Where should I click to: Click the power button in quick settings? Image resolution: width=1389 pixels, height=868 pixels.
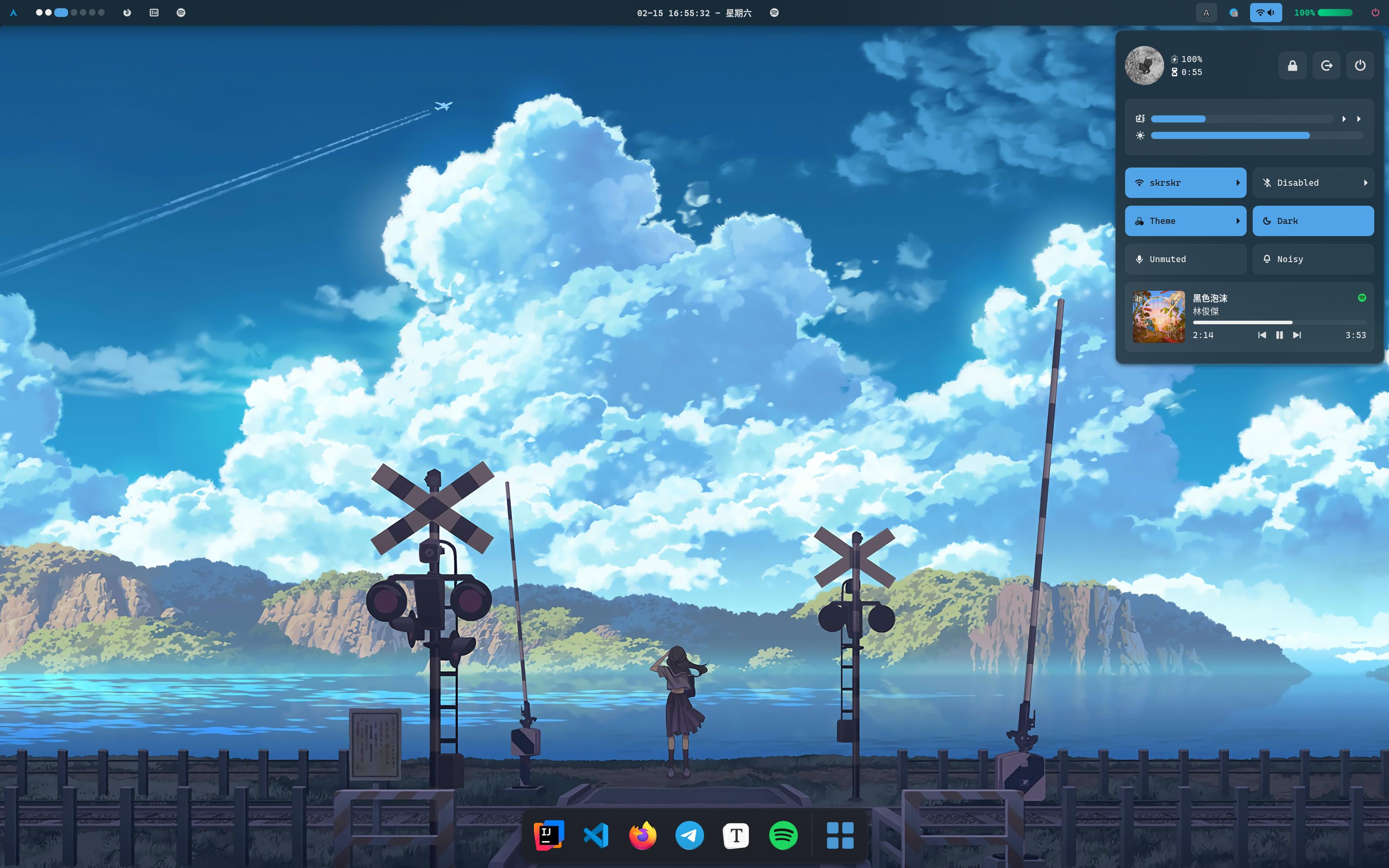pyautogui.click(x=1360, y=66)
